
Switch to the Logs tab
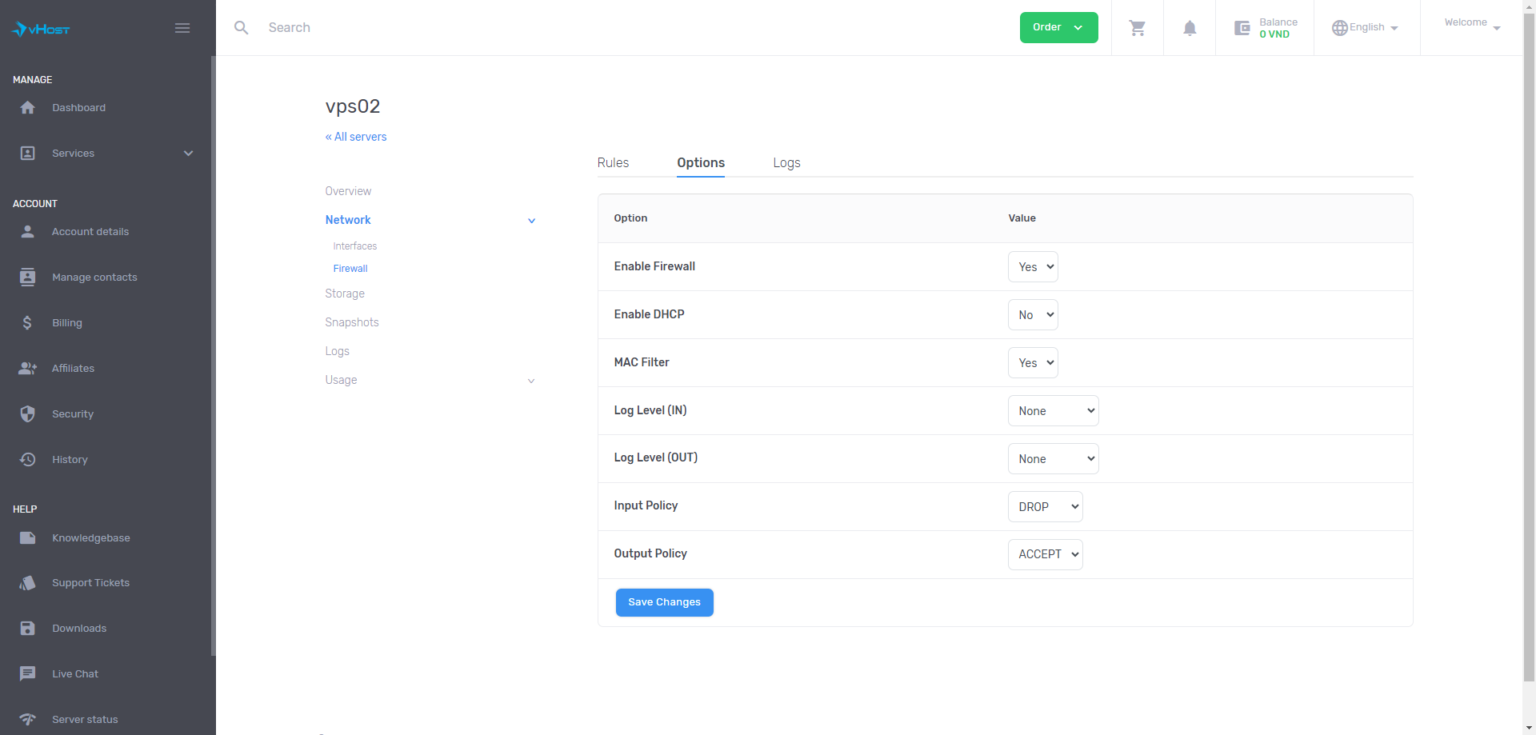[x=787, y=163]
